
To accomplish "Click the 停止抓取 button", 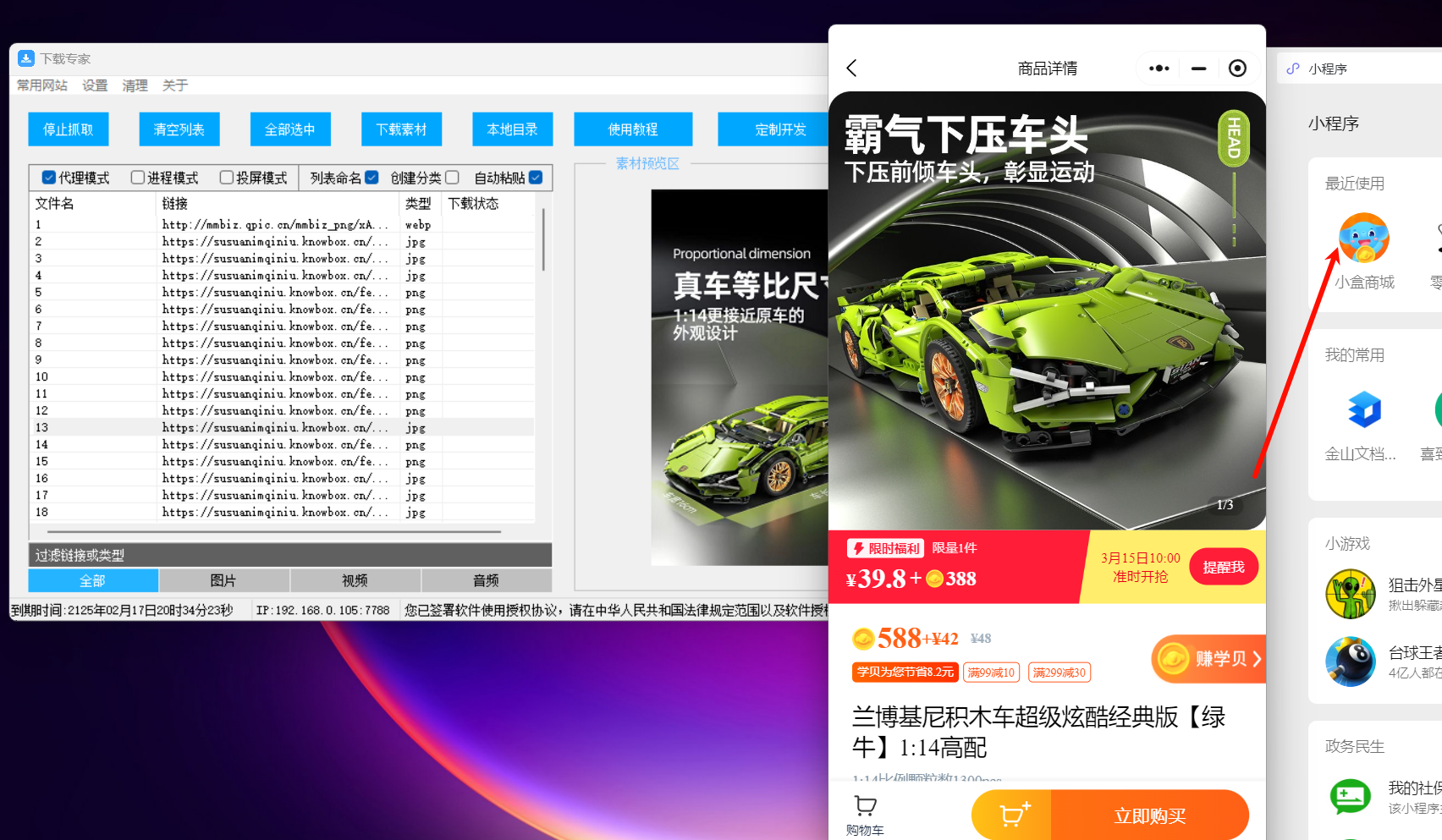I will (x=69, y=129).
